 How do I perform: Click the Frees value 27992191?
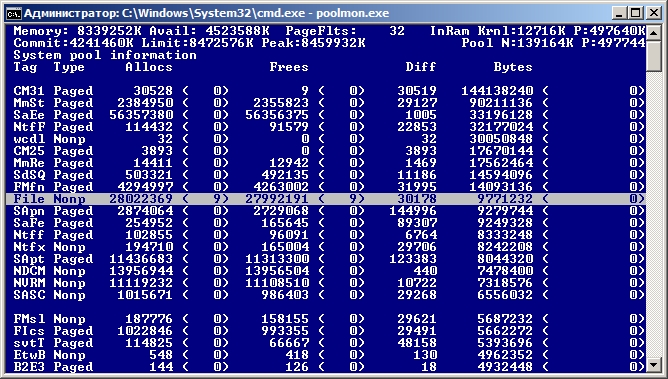tap(277, 199)
